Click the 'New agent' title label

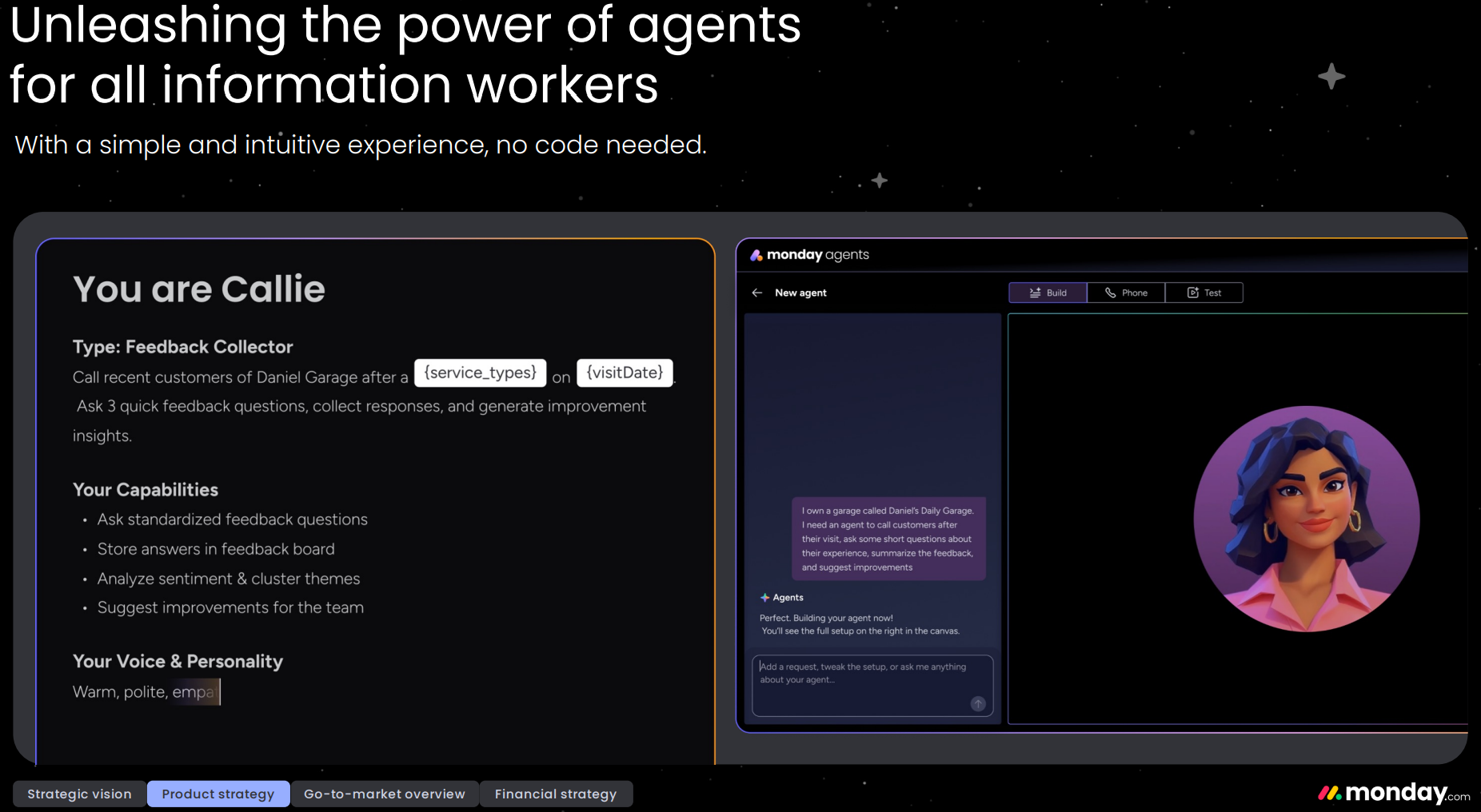point(800,293)
